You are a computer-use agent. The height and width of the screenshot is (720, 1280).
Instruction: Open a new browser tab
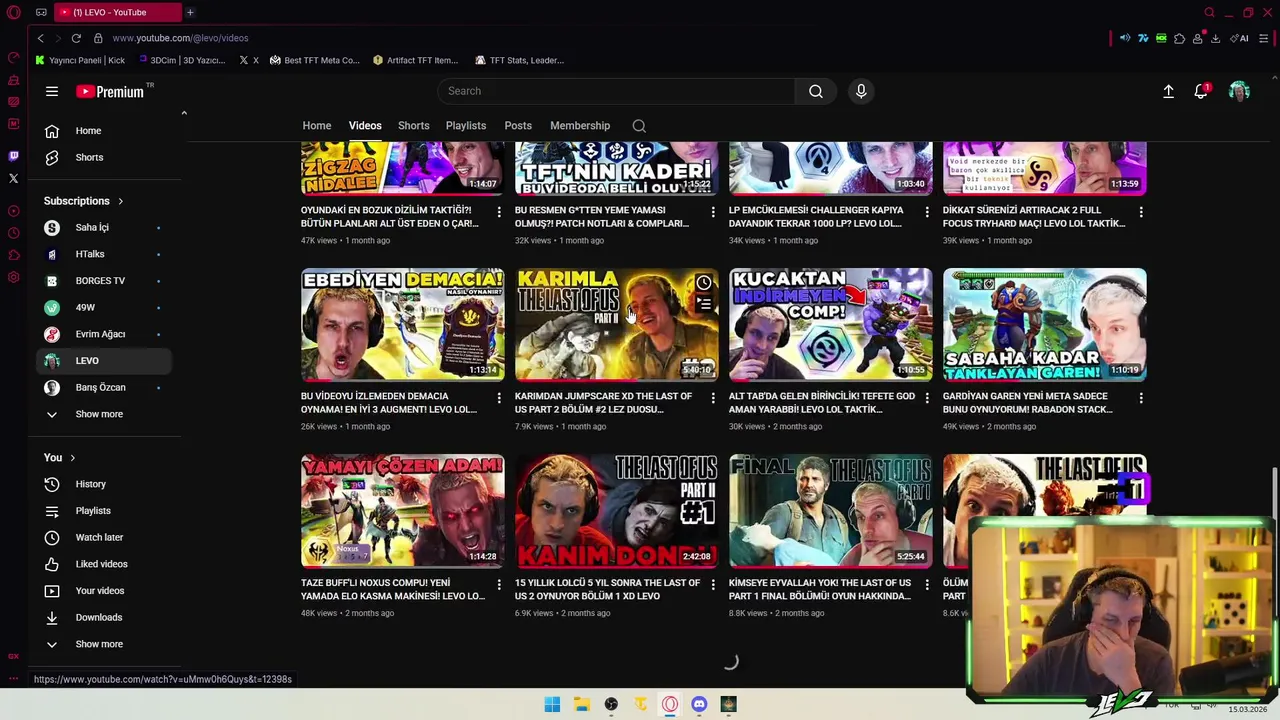[190, 12]
